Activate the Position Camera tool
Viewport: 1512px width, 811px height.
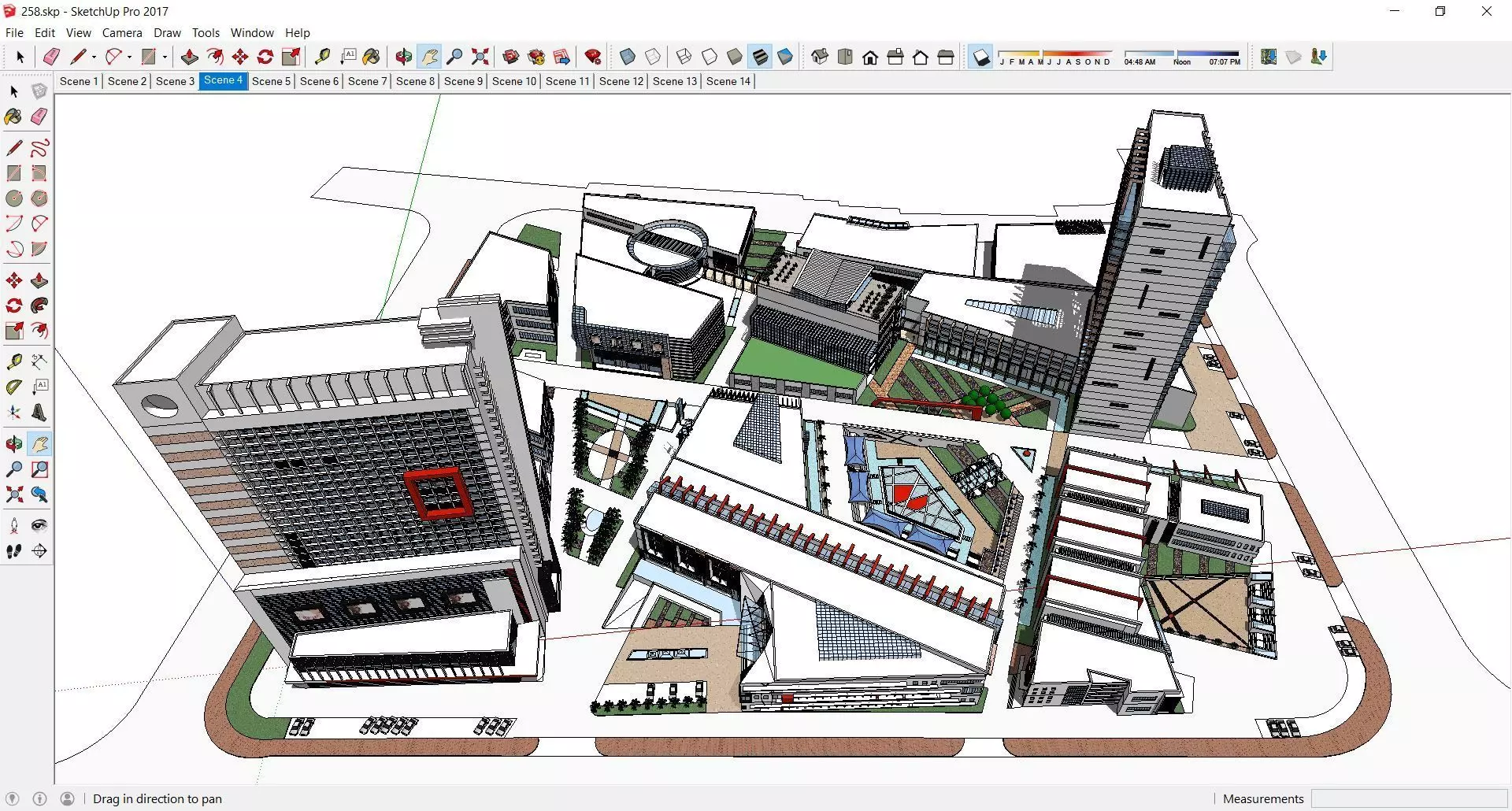point(14,526)
